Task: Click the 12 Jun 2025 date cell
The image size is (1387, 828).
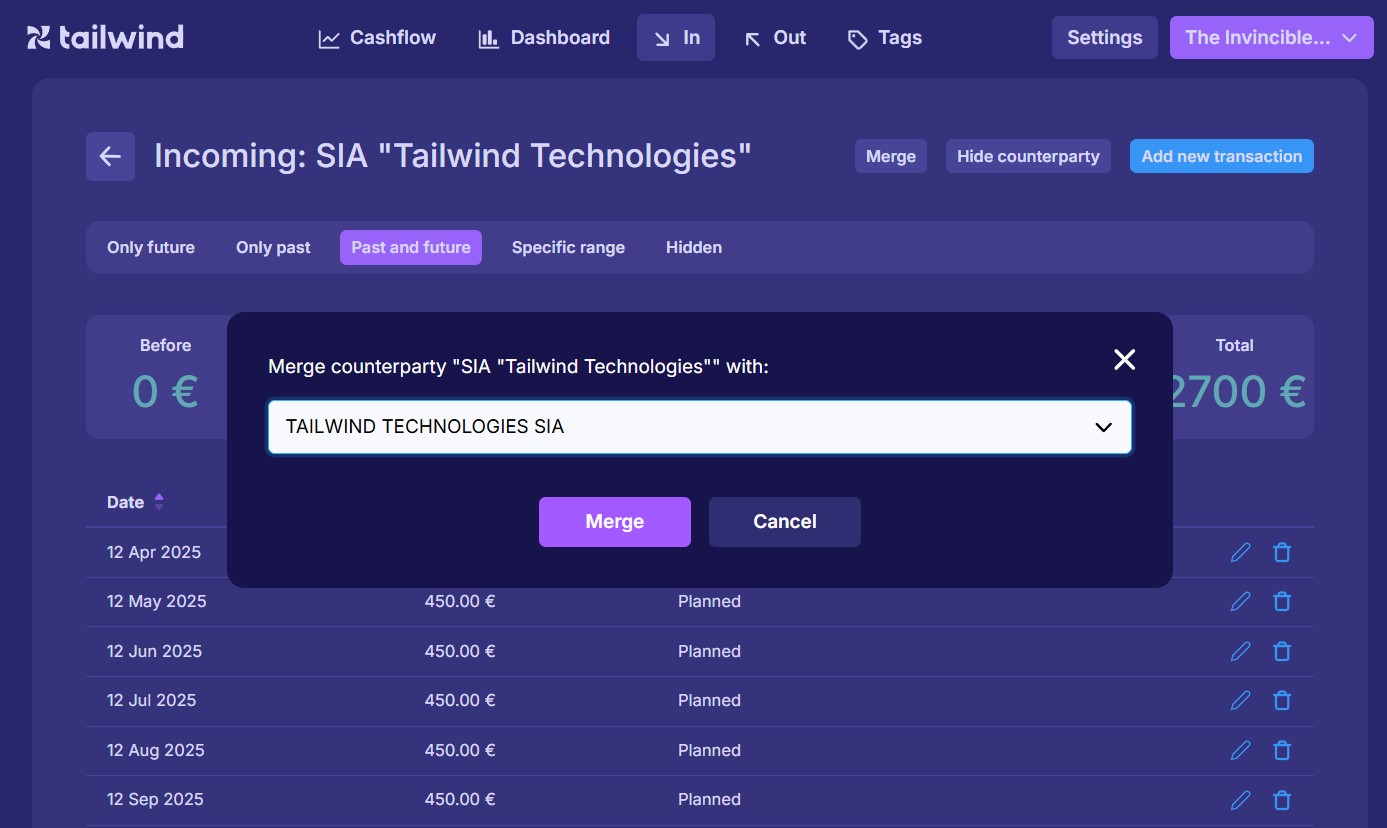Action: [x=154, y=651]
